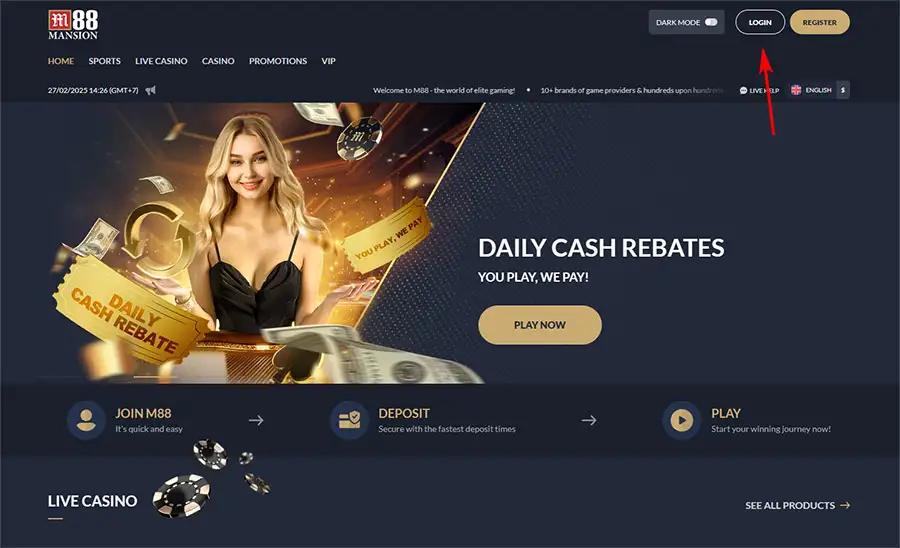Click the Join M88 user icon

coord(86,420)
